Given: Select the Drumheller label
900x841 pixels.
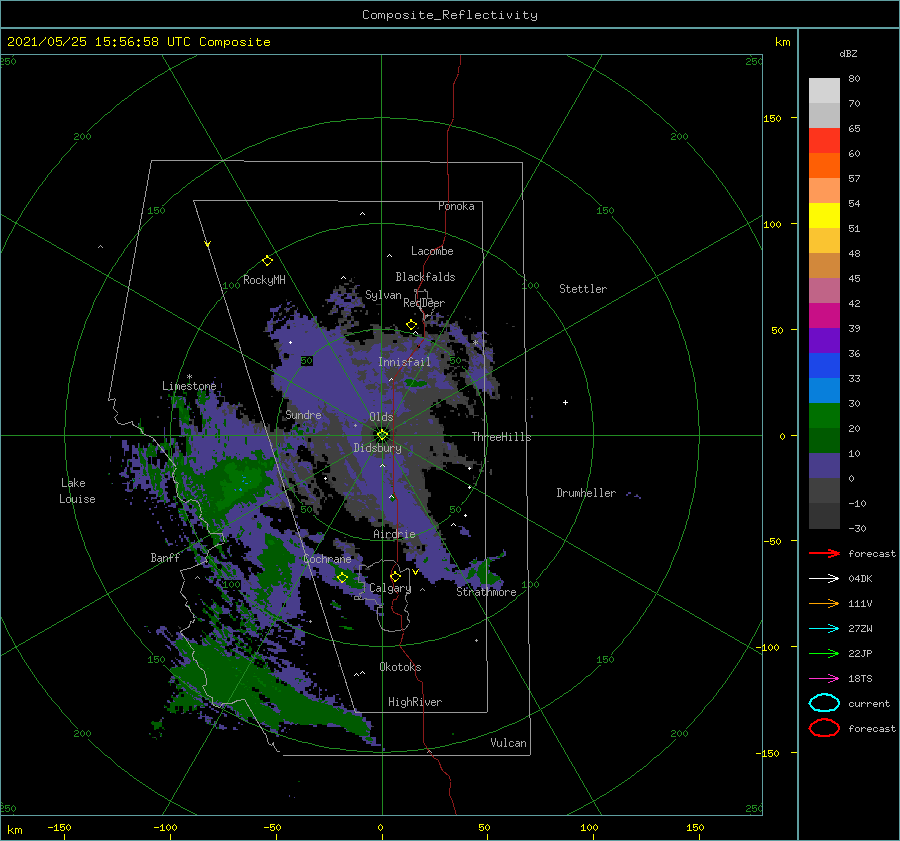Looking at the screenshot, I should (585, 493).
